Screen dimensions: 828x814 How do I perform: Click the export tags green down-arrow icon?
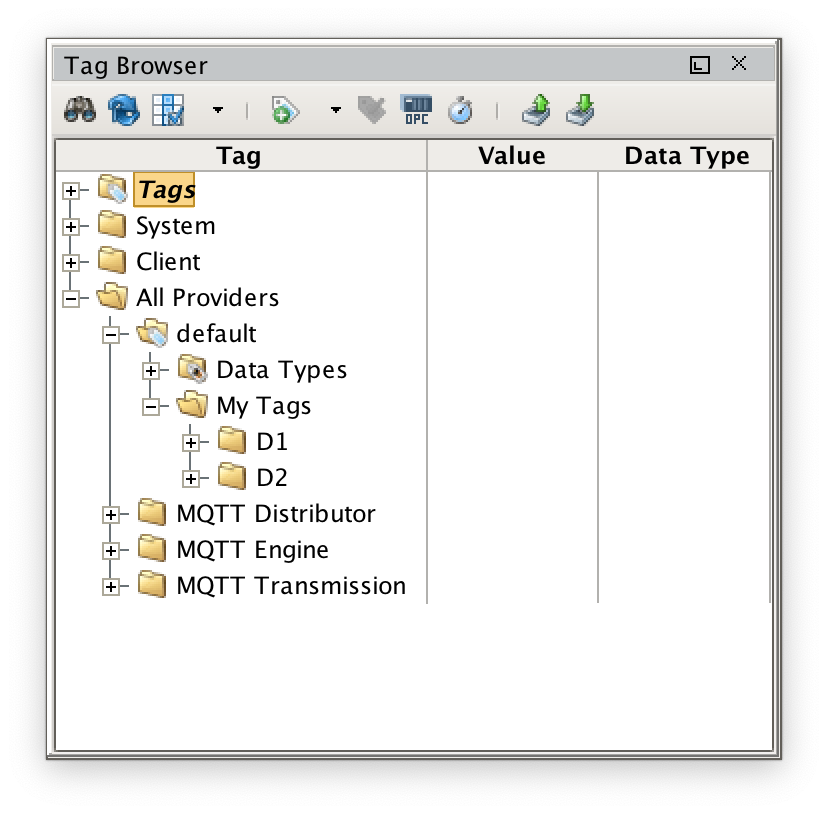pyautogui.click(x=580, y=110)
